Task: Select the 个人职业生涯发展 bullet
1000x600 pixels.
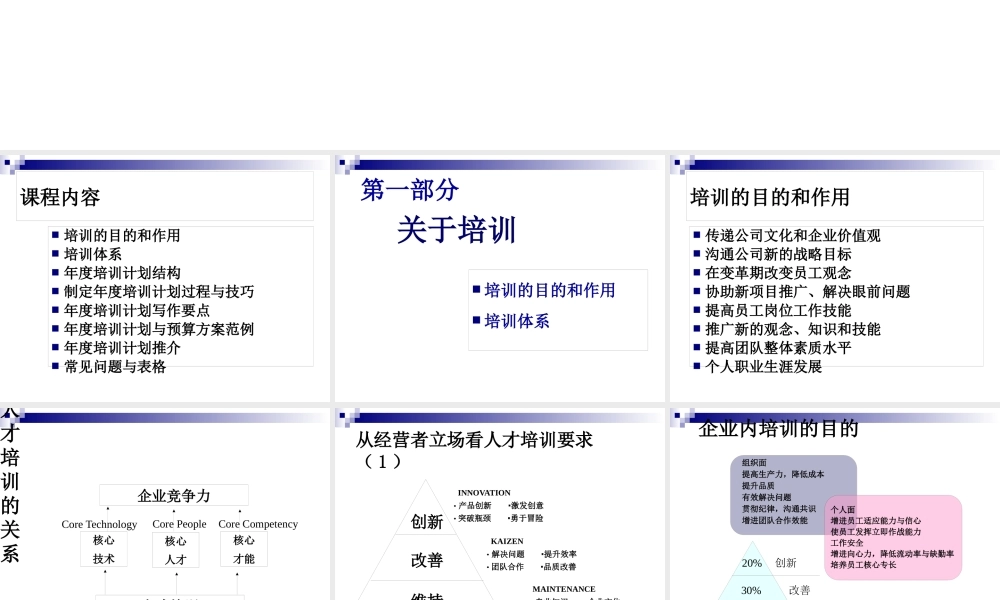Action: (763, 367)
